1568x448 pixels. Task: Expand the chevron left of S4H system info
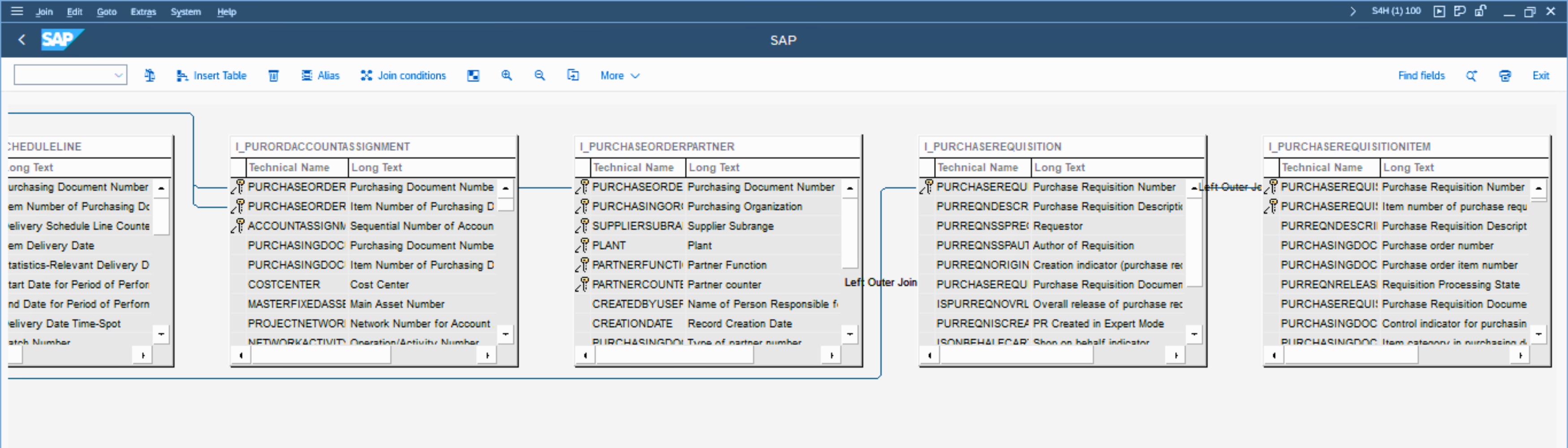click(1353, 11)
